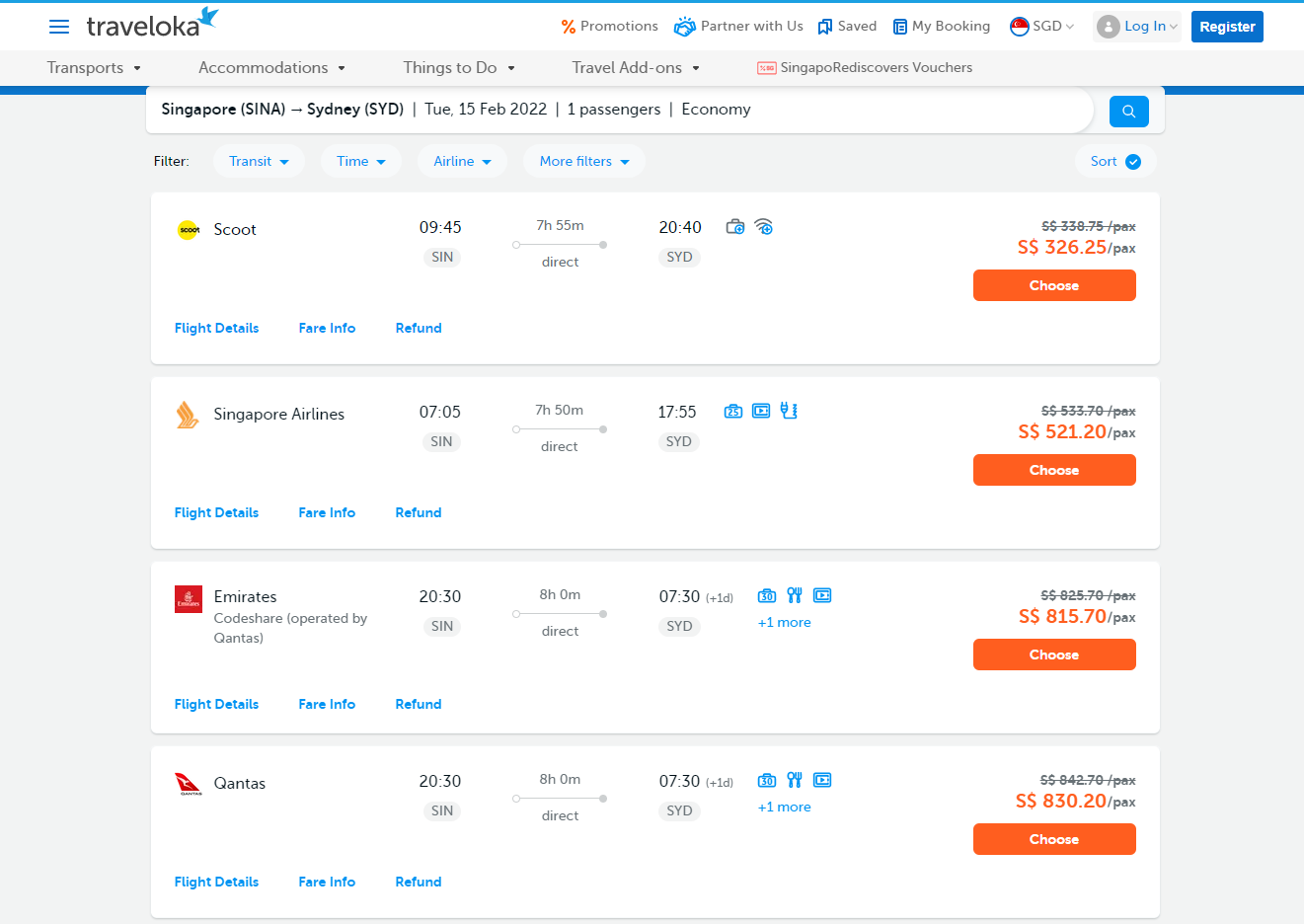Show +1 more amenities for Emirates
The height and width of the screenshot is (924, 1304).
point(784,623)
